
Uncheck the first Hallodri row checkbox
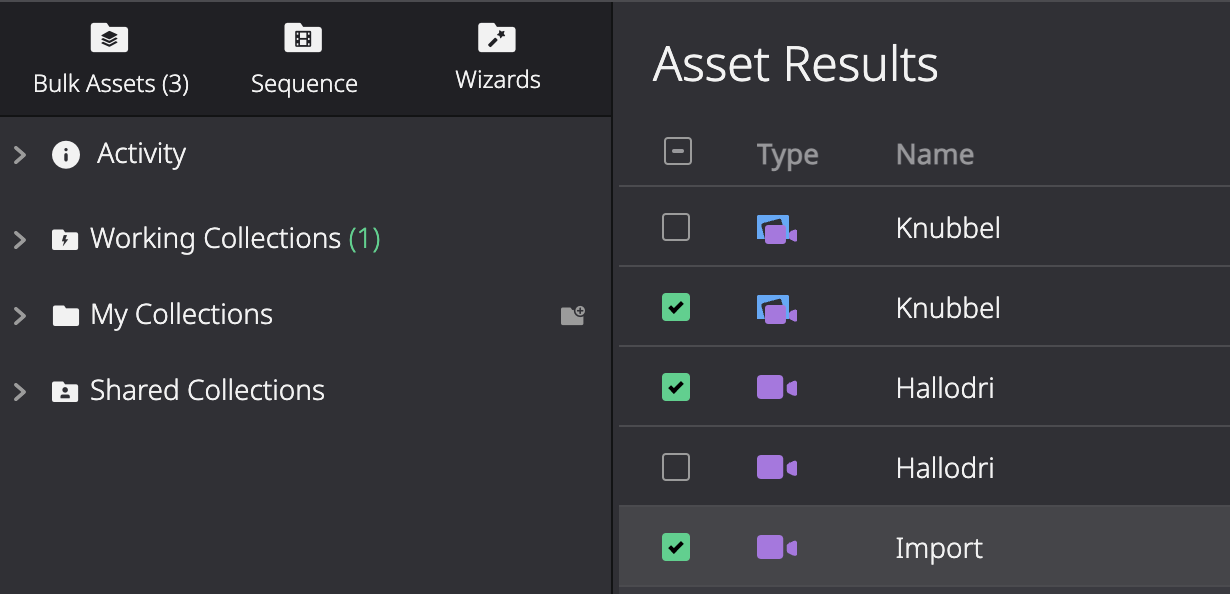click(676, 387)
